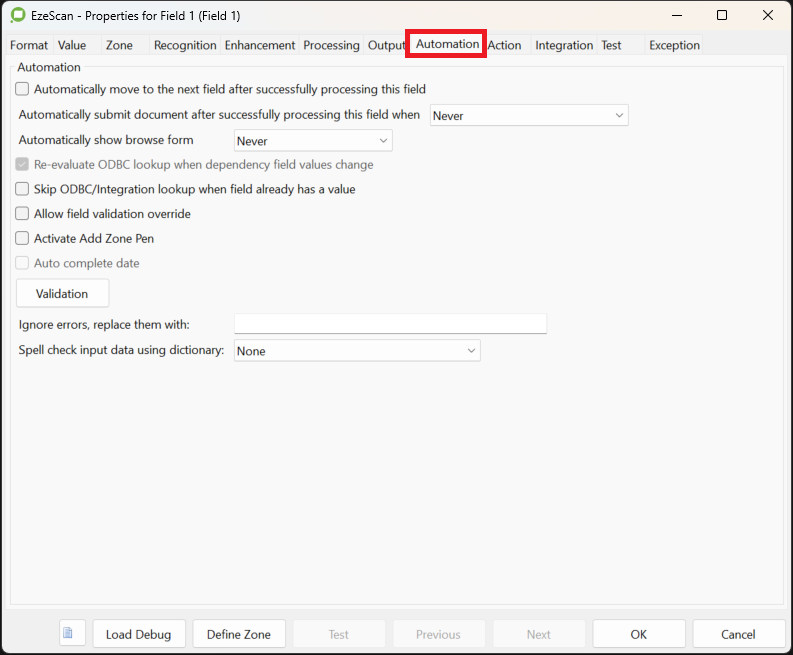Check Allow field validation override
The image size is (793, 655).
[23, 213]
